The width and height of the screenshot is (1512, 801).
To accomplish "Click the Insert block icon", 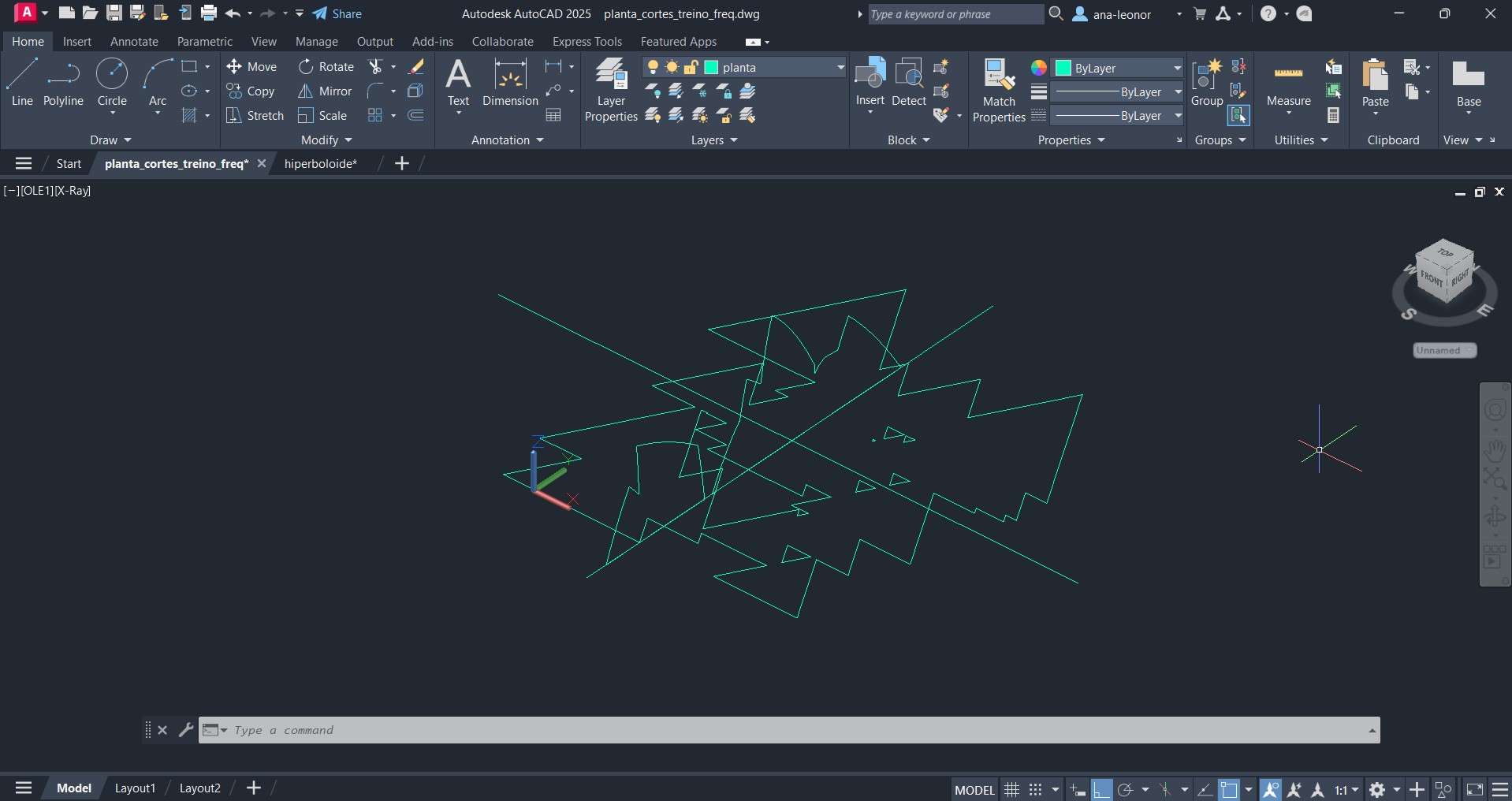I will point(870,82).
